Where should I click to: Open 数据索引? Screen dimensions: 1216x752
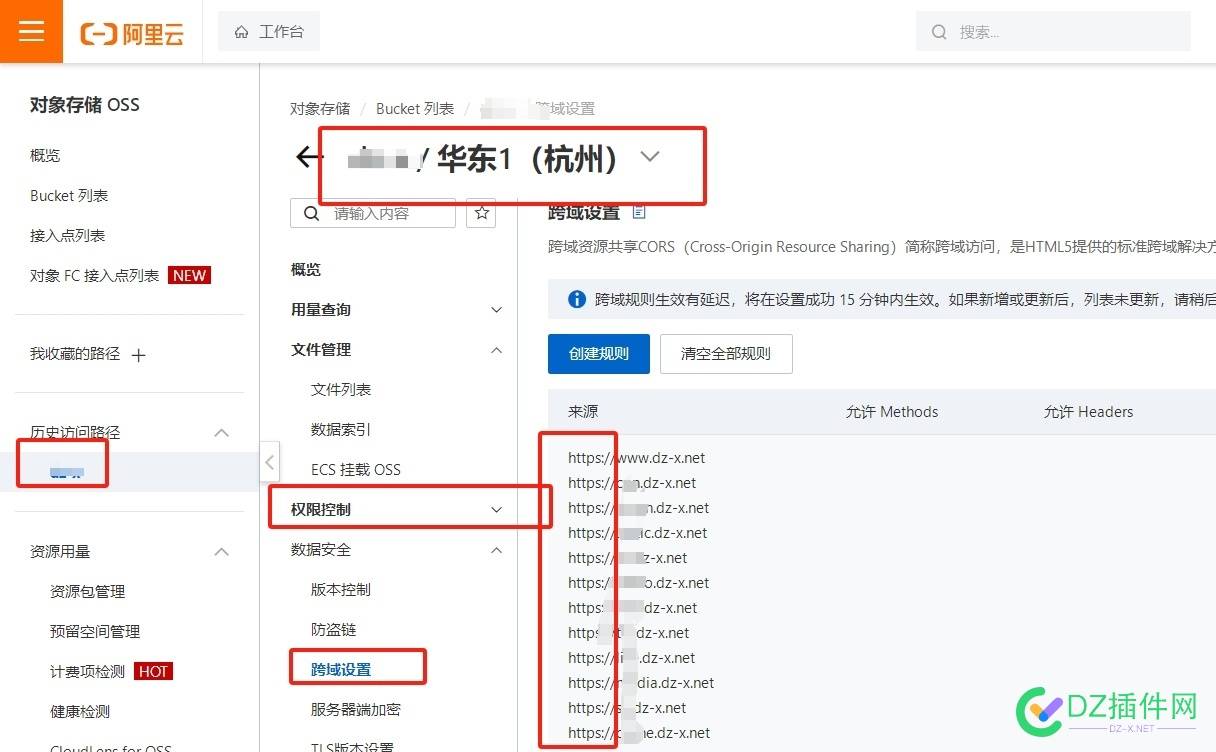pos(341,429)
